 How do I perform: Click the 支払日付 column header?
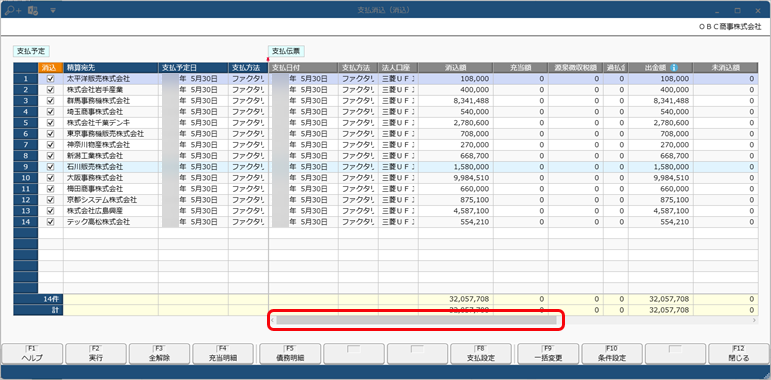(303, 67)
